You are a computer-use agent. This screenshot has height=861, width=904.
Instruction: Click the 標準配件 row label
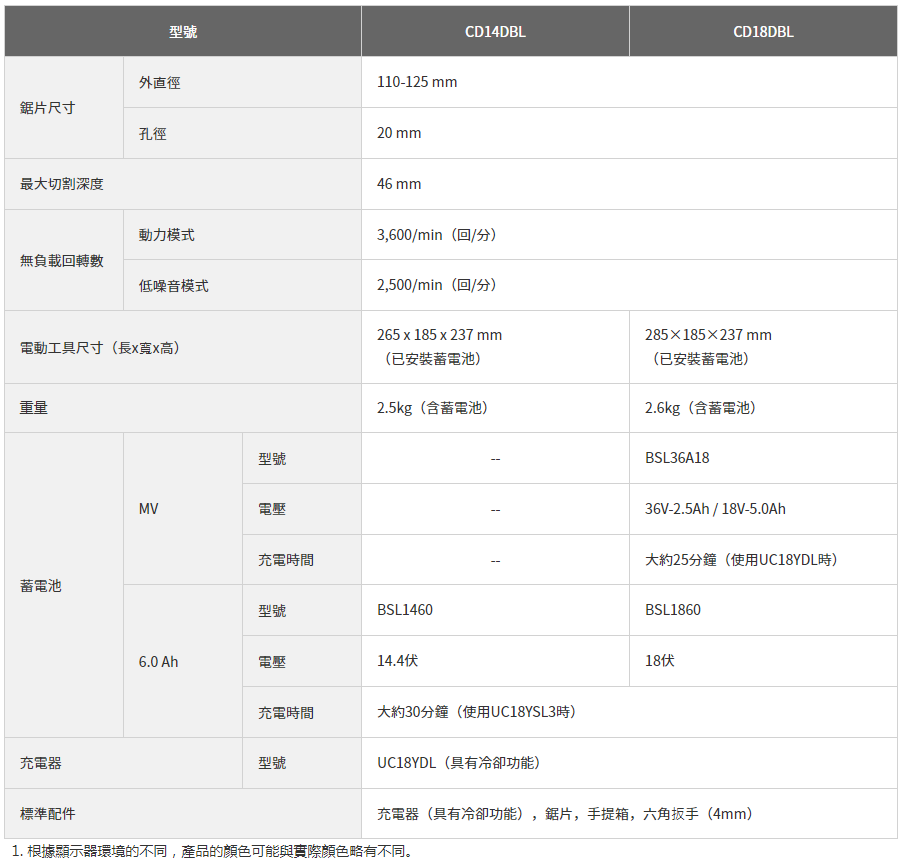point(47,814)
